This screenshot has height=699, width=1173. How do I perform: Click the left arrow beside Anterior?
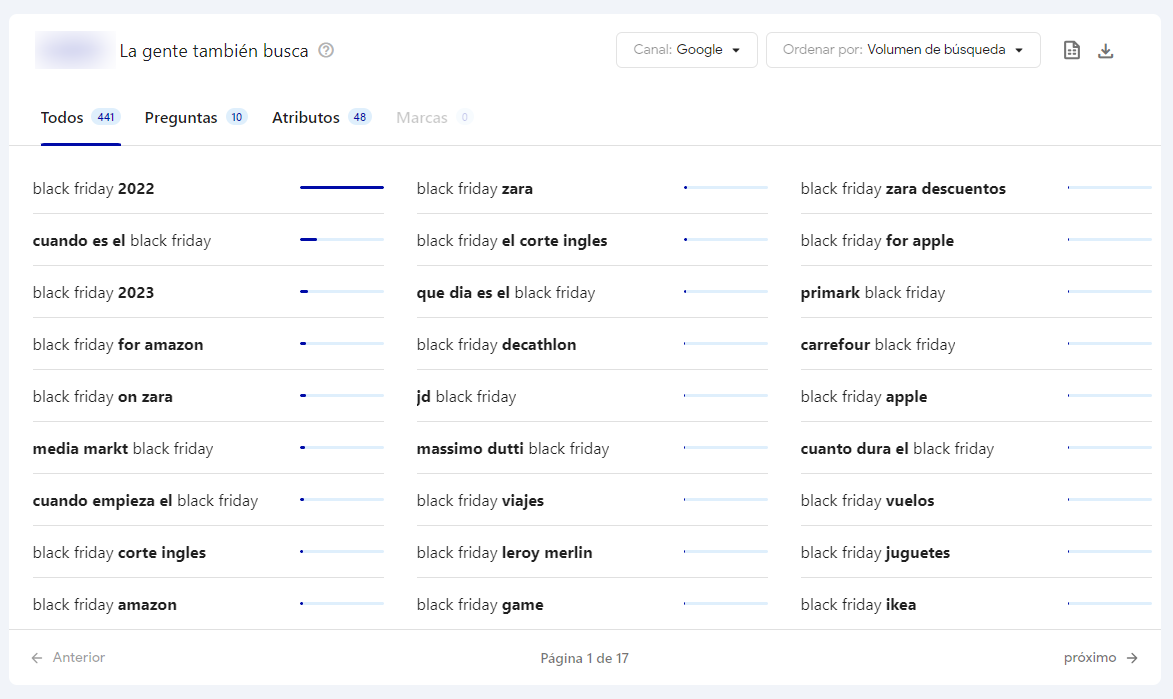tap(37, 658)
